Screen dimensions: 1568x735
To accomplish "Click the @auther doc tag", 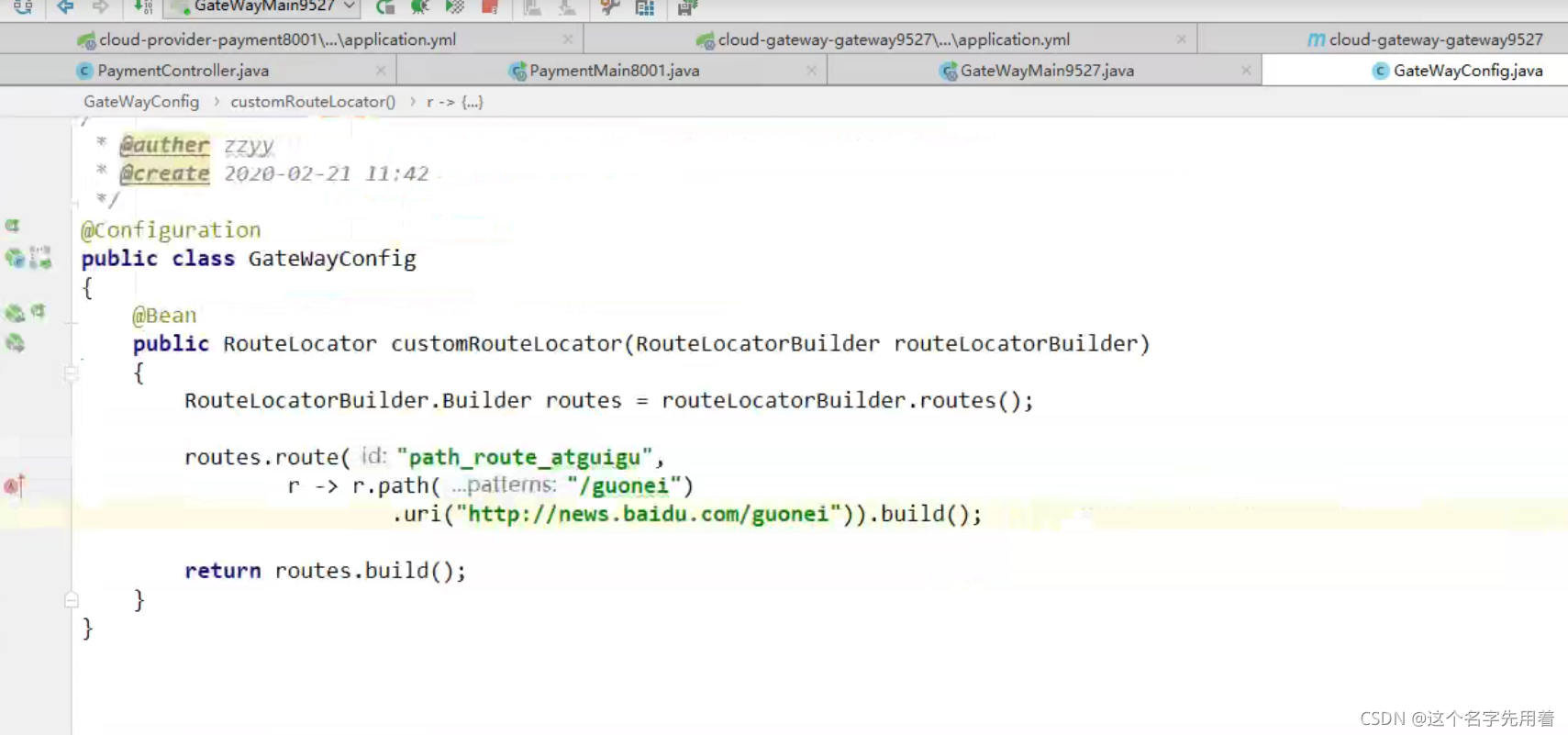I will pyautogui.click(x=164, y=144).
